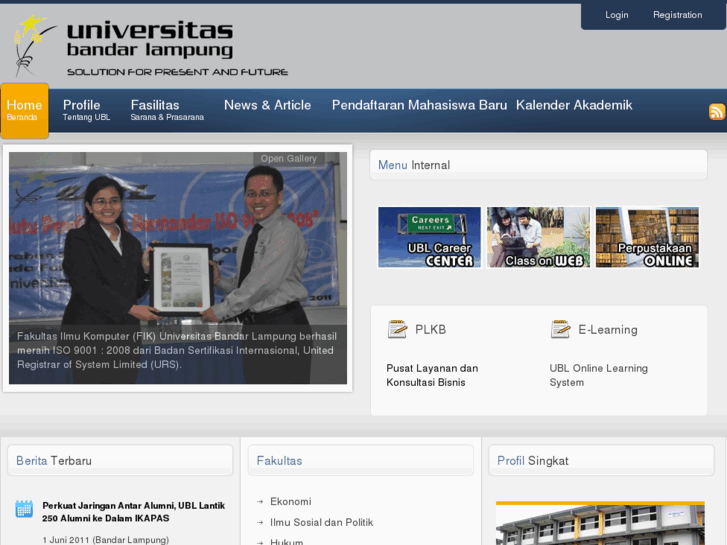Click the Login link
Viewport: 727px width, 545px height.
pos(617,15)
